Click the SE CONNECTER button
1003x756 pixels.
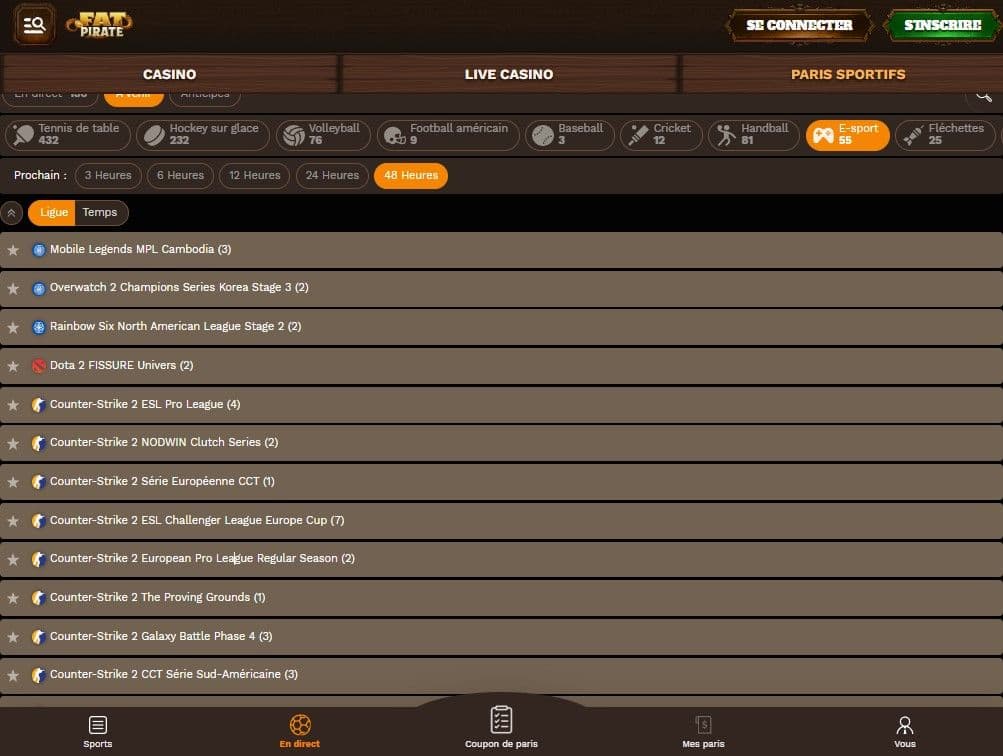pyautogui.click(x=799, y=26)
